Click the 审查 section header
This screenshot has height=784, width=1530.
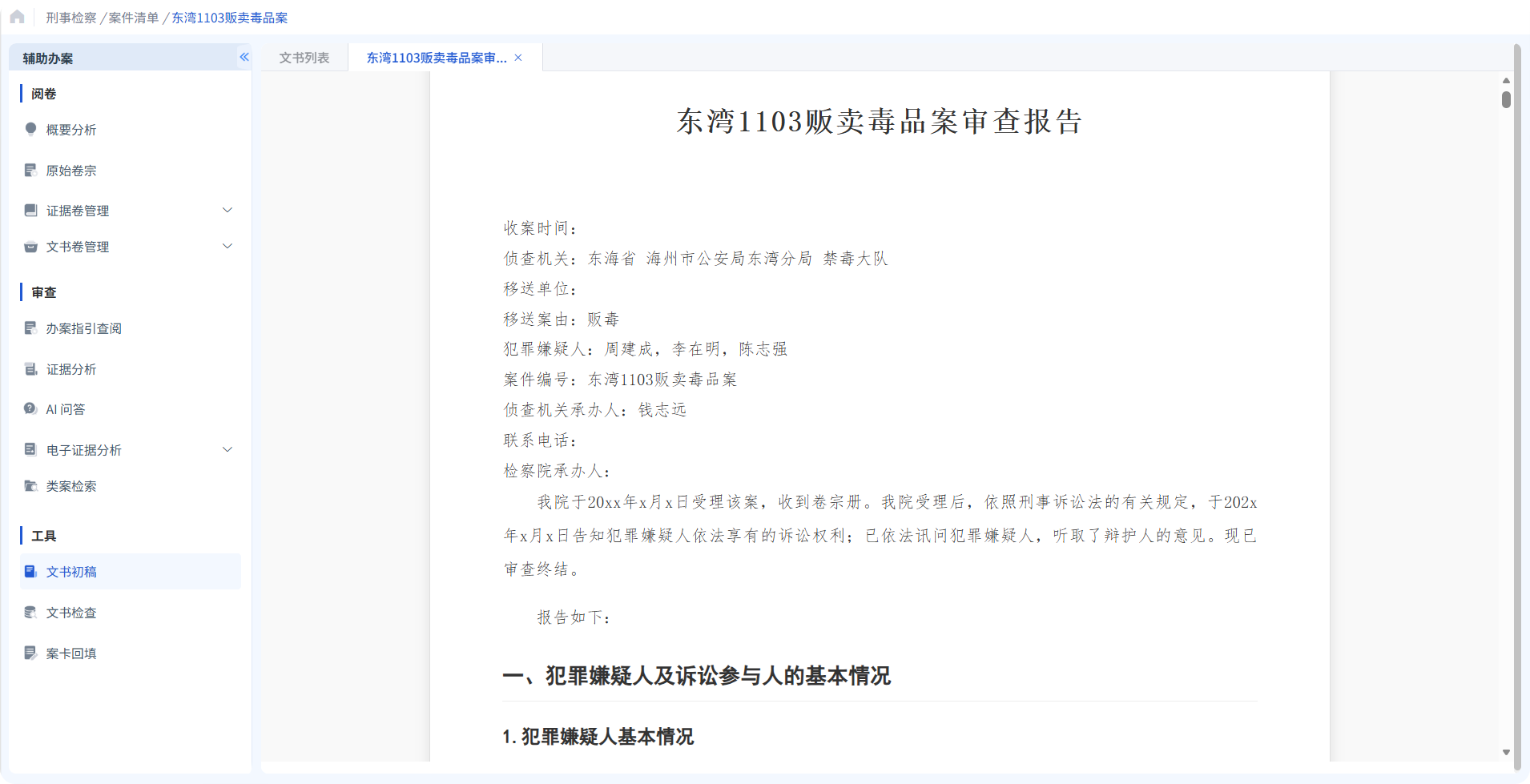coord(43,292)
